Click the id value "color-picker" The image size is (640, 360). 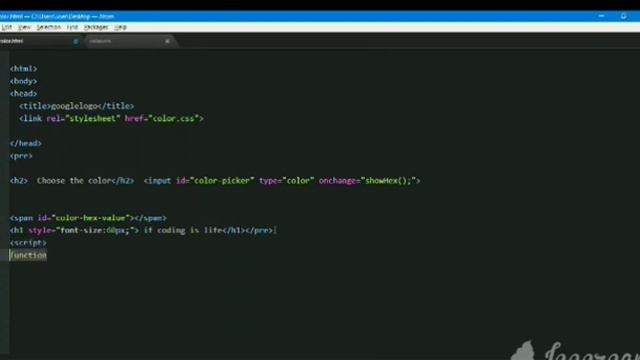(x=222, y=181)
